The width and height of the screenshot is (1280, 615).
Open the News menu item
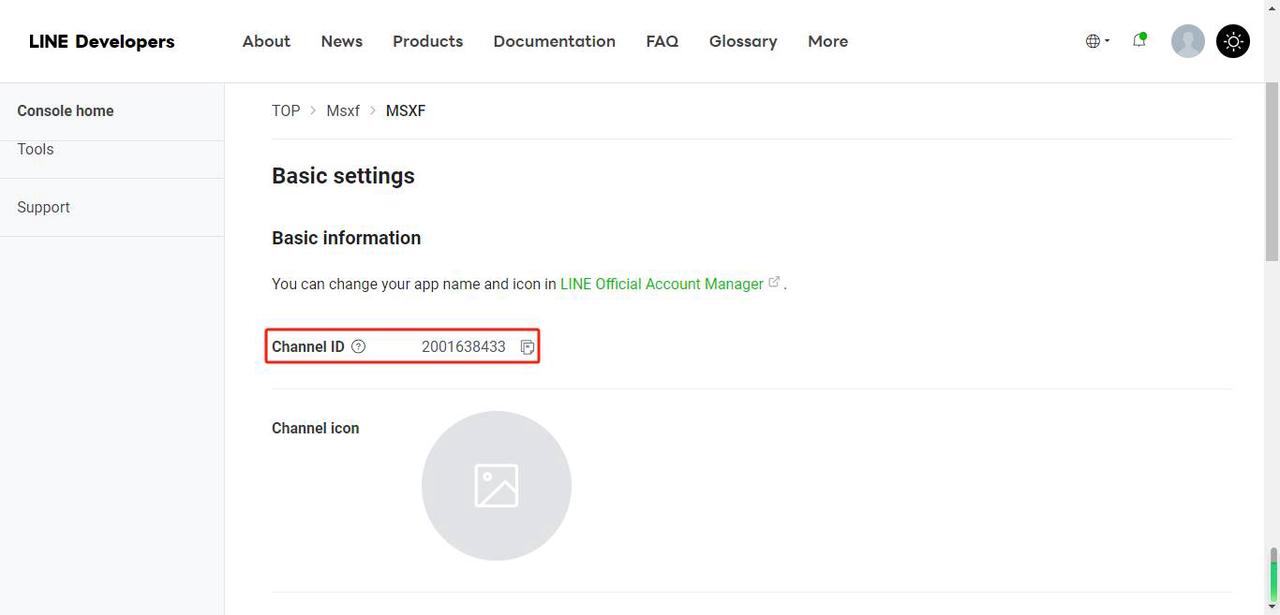tap(341, 41)
